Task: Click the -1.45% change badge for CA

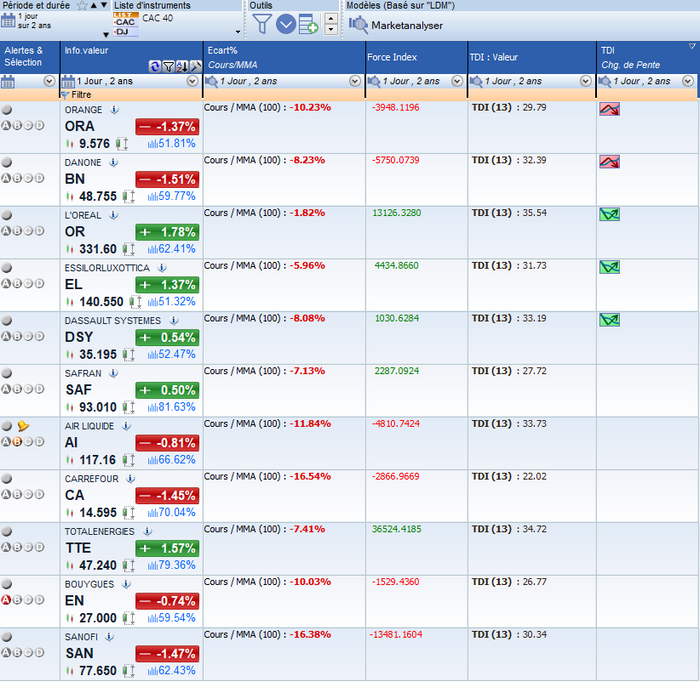Action: click(x=167, y=495)
